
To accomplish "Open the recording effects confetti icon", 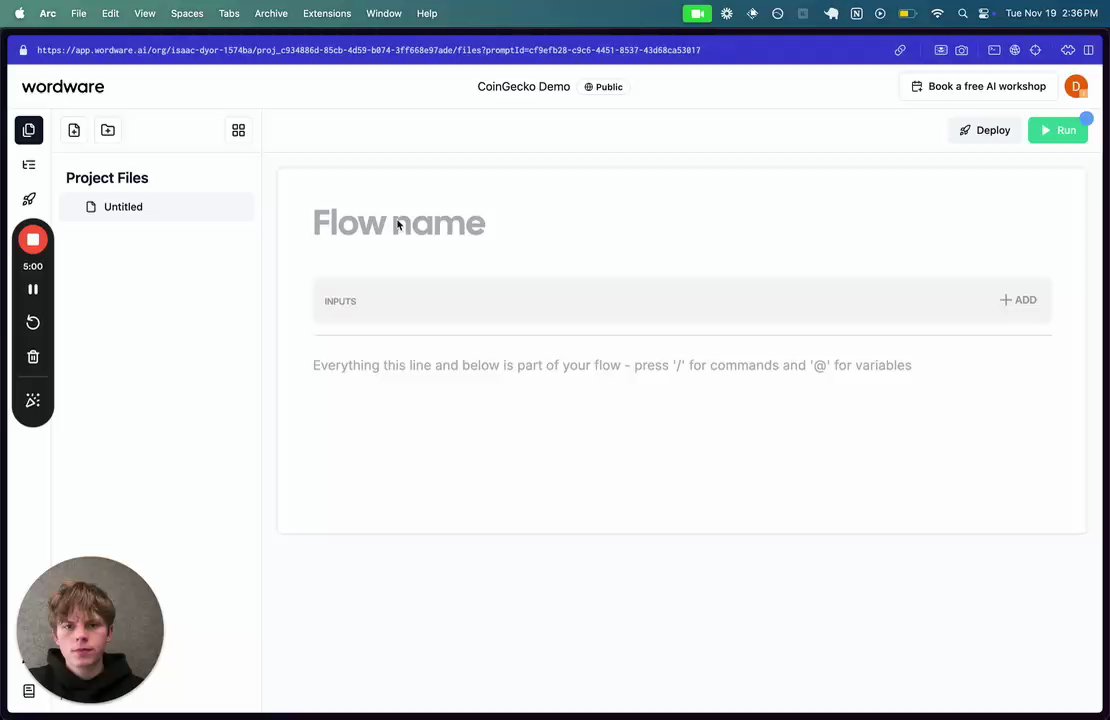I will coord(33,400).
